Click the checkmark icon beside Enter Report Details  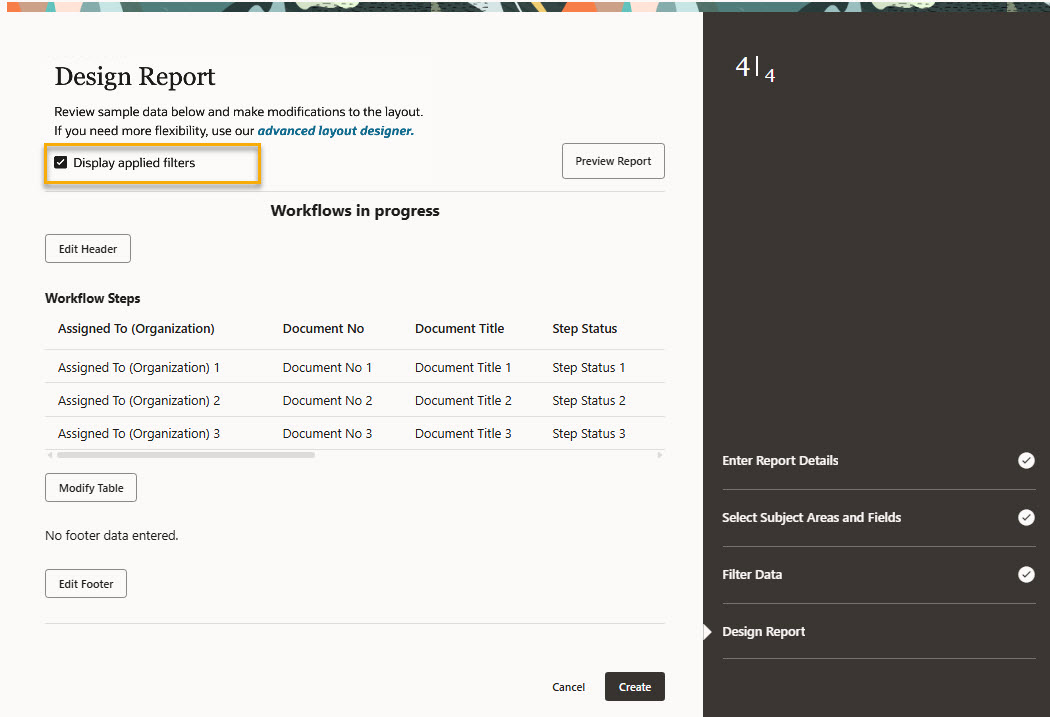coord(1026,461)
